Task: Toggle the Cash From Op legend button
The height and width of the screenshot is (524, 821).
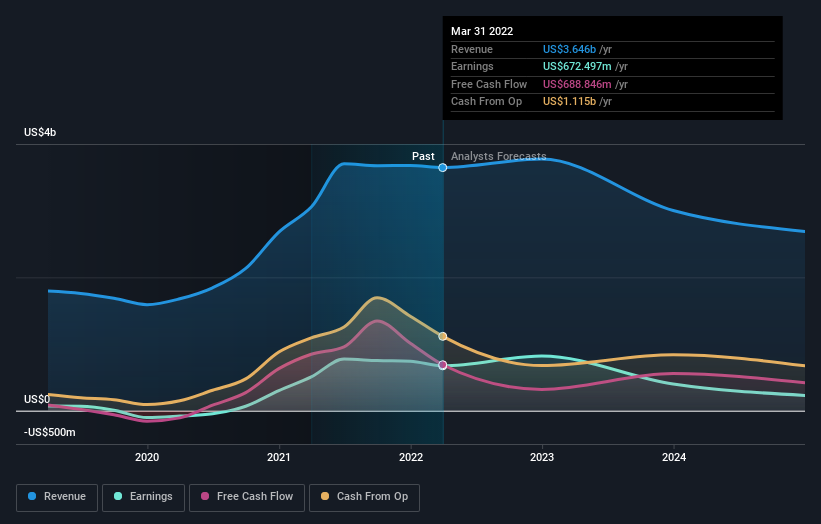Action: [364, 497]
